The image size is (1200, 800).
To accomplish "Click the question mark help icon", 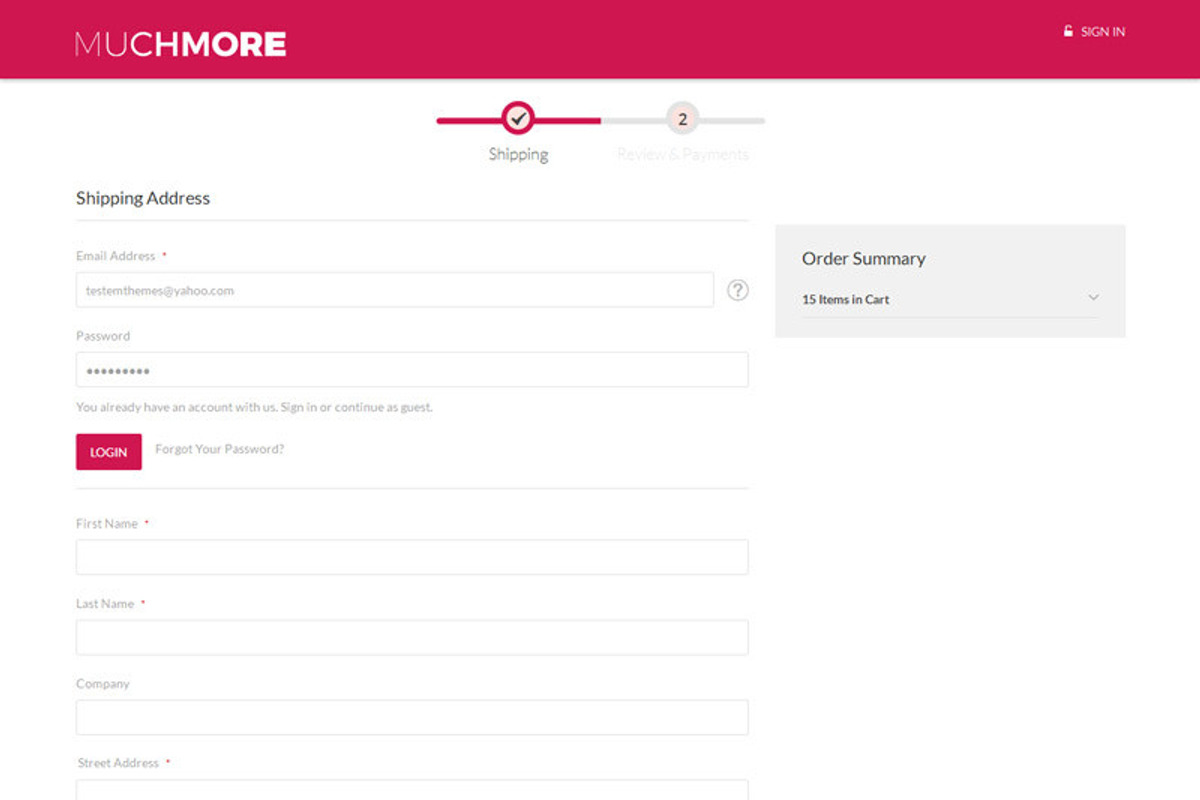I will 737,290.
